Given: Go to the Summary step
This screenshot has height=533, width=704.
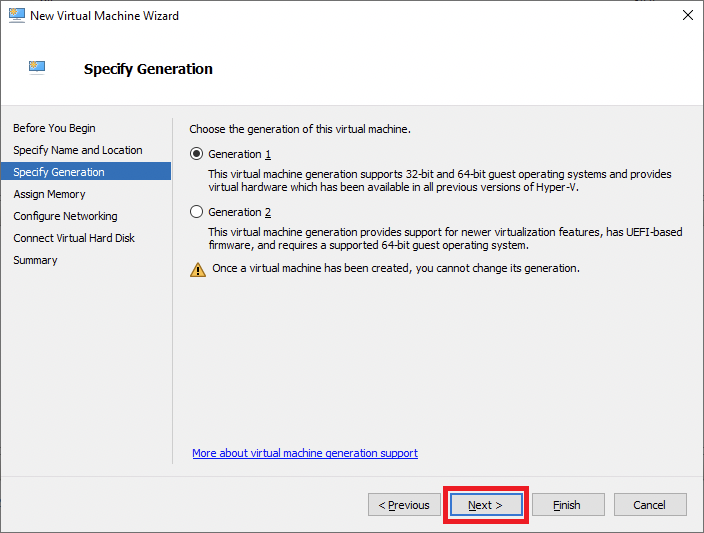Looking at the screenshot, I should click(35, 260).
